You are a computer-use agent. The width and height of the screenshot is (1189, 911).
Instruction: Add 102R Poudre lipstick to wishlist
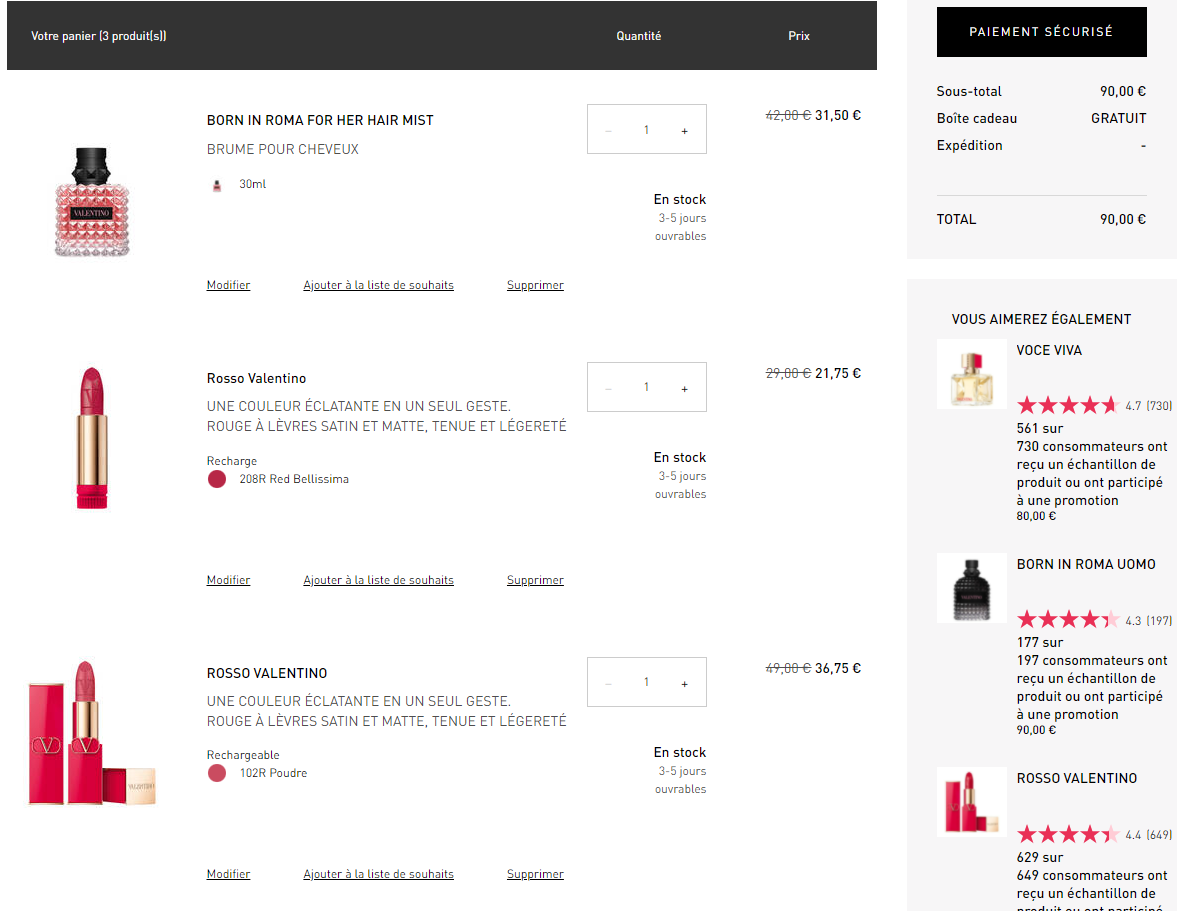coord(378,874)
